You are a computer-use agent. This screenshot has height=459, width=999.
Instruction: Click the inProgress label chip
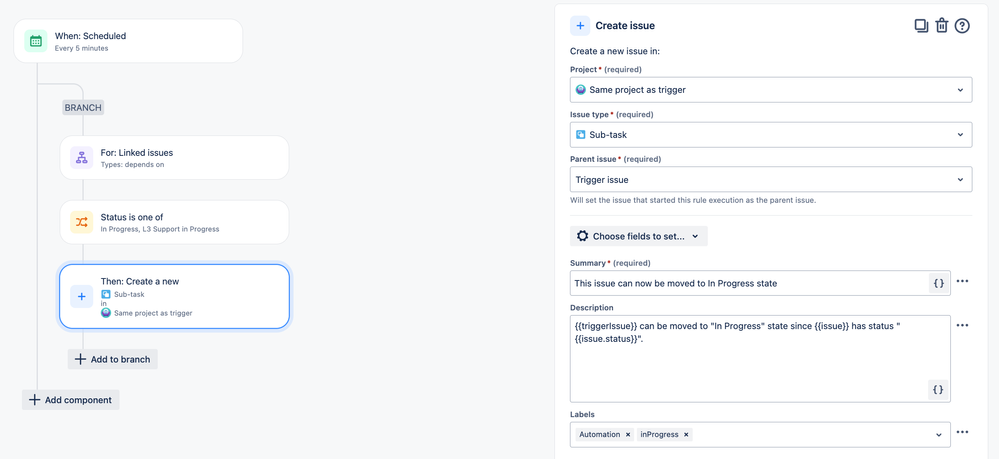(x=665, y=435)
